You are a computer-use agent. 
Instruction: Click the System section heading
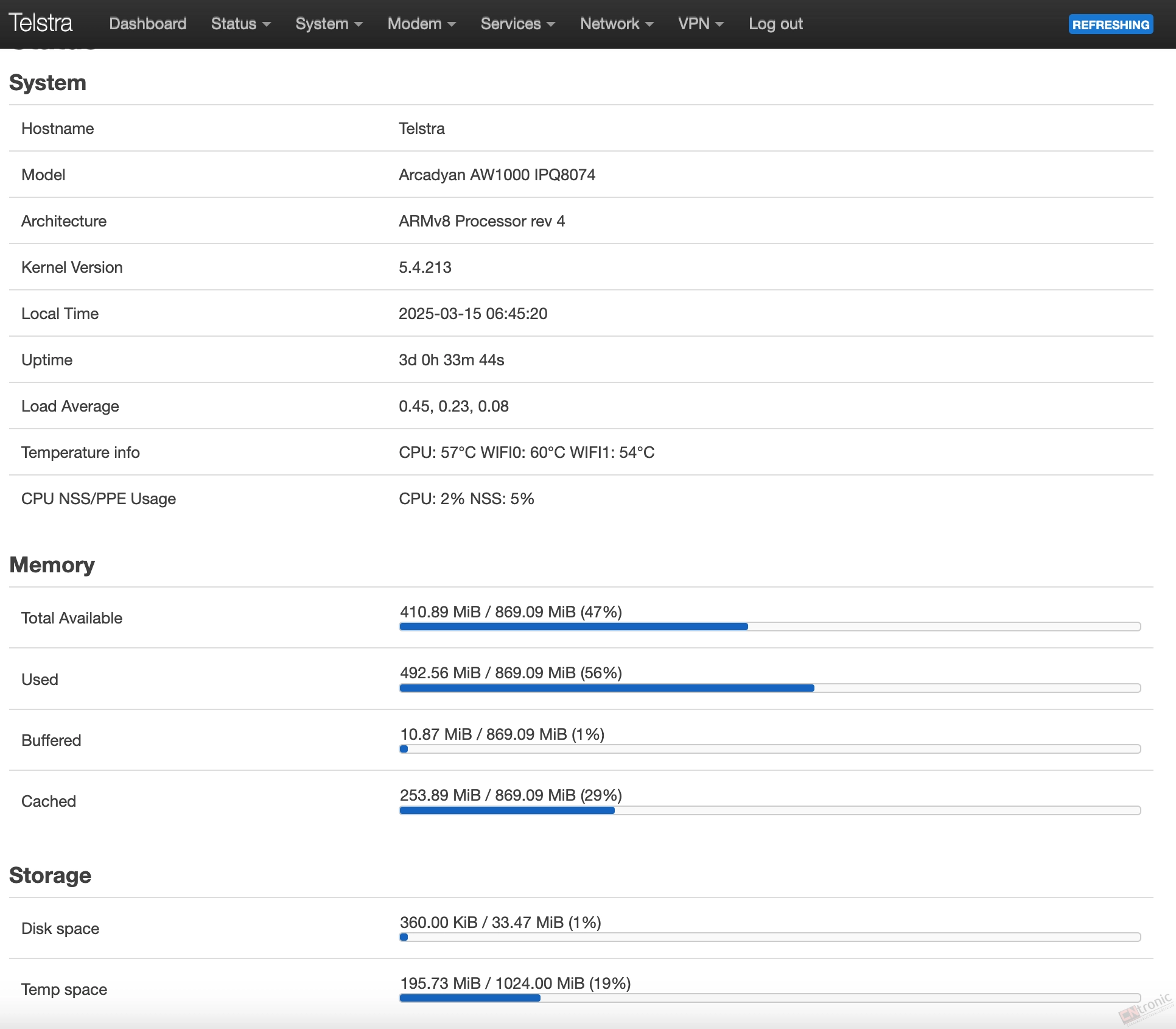[47, 82]
